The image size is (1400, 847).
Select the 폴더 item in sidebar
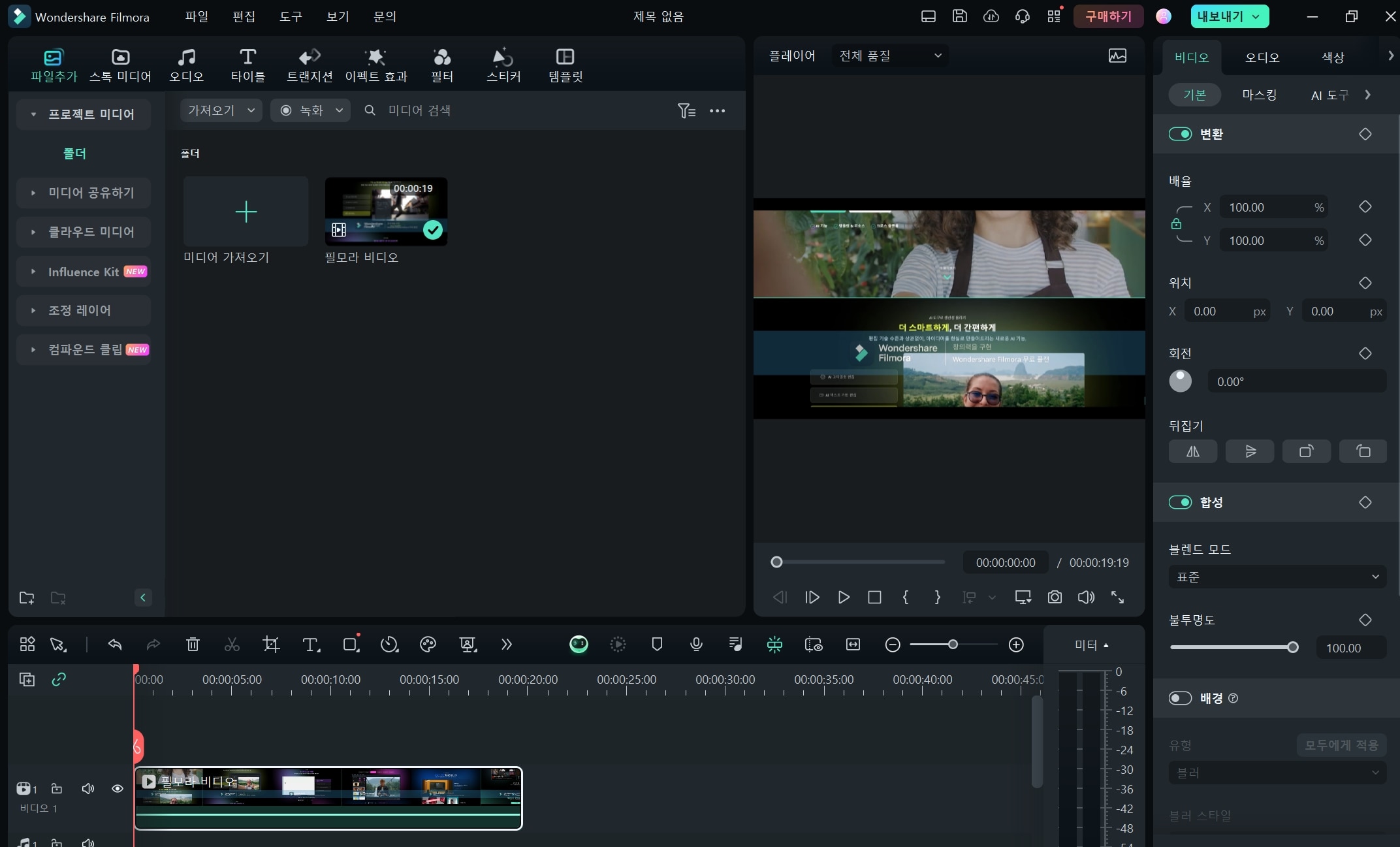coord(74,153)
